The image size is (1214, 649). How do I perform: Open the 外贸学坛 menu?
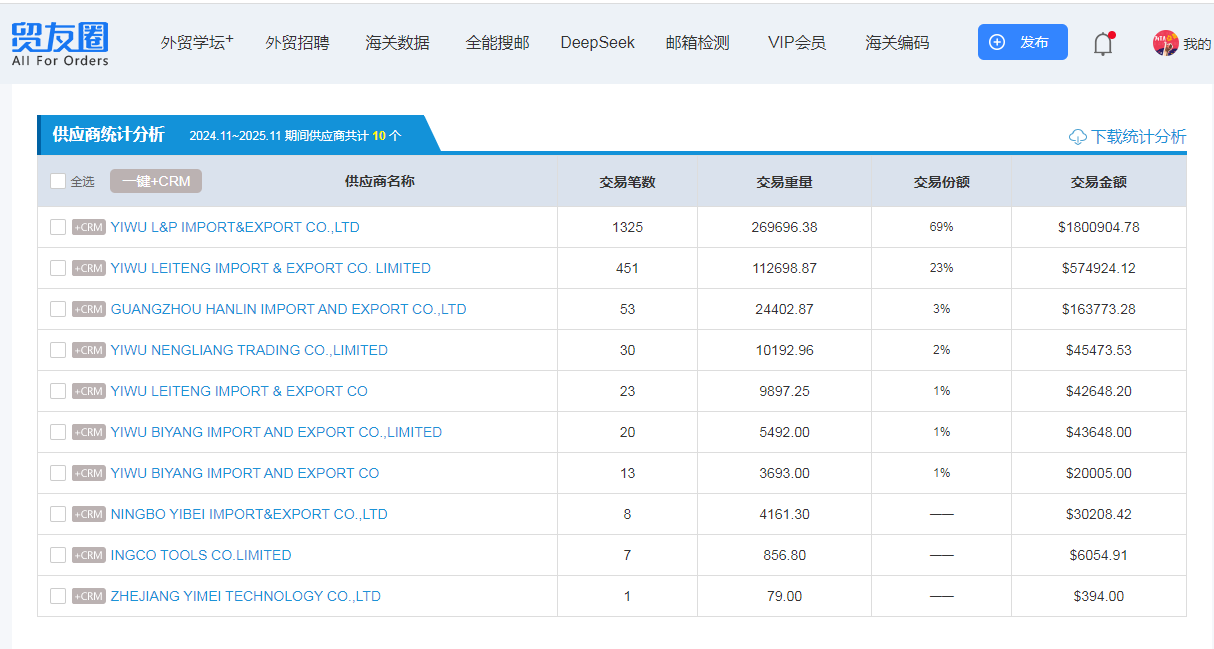coord(196,43)
